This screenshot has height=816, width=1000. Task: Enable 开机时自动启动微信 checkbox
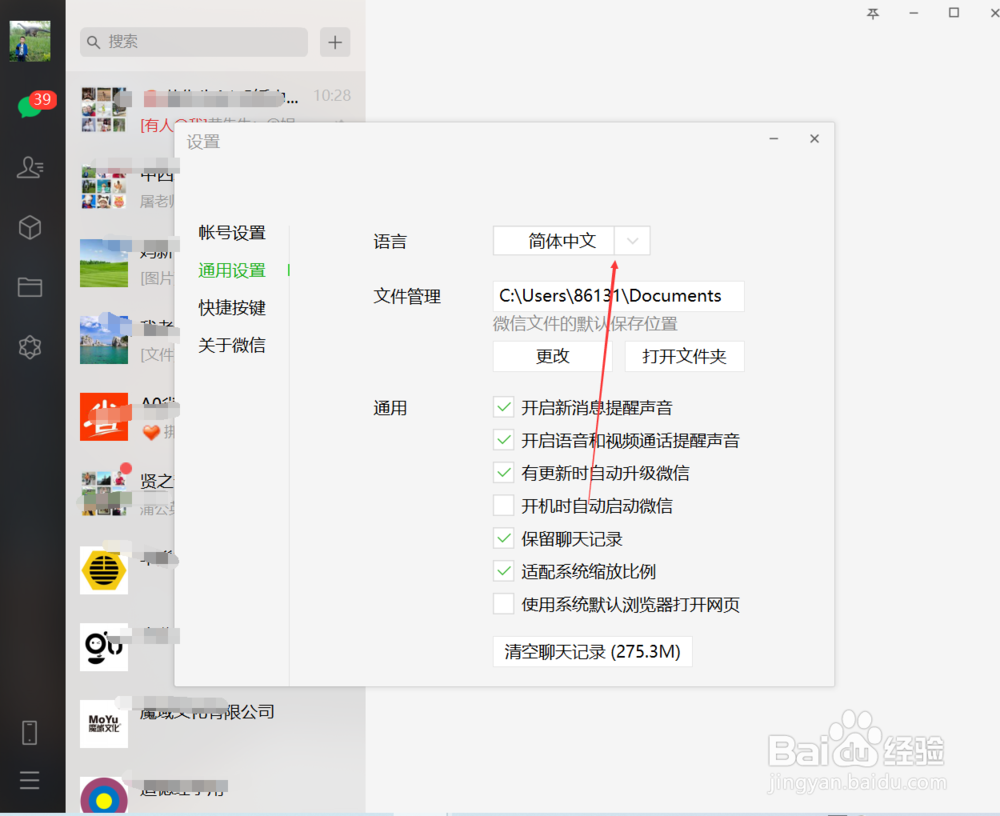coord(504,505)
